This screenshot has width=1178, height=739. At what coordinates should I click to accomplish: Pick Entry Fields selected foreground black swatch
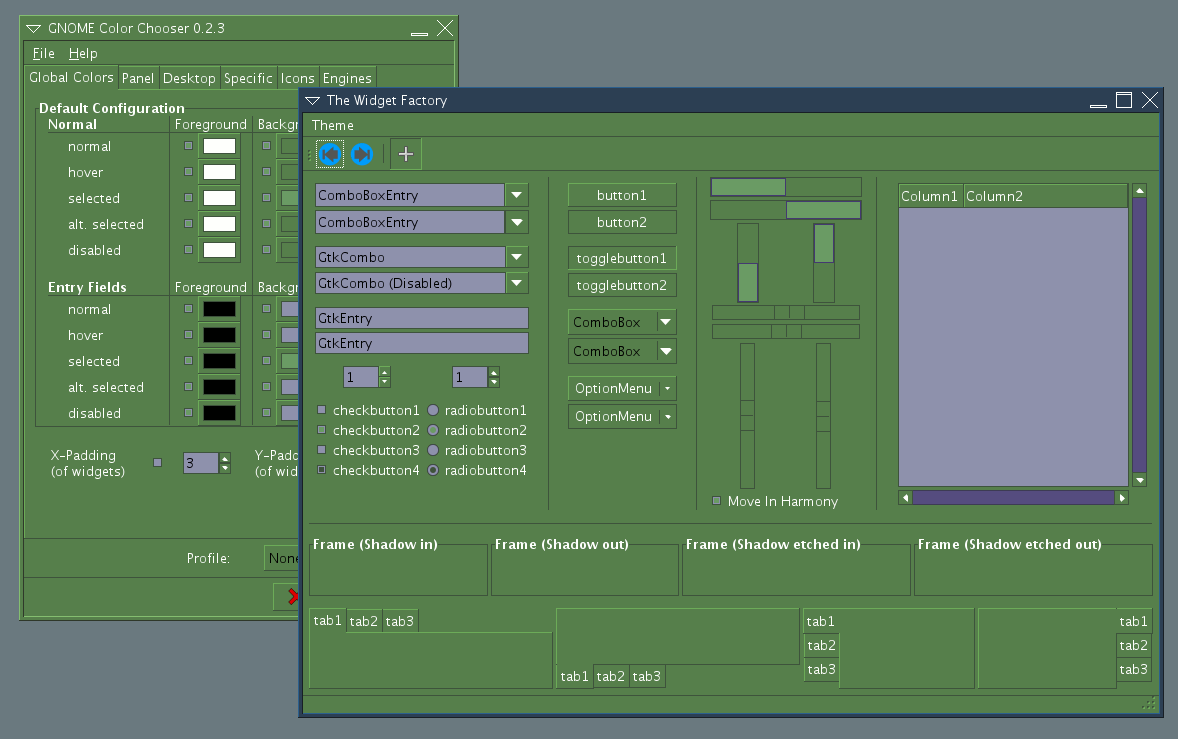click(219, 361)
